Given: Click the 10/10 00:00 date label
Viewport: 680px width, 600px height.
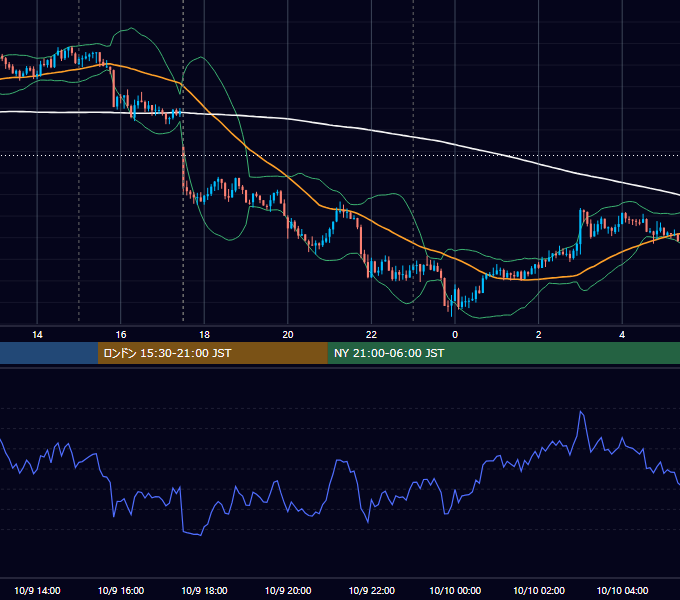Looking at the screenshot, I should click(455, 590).
